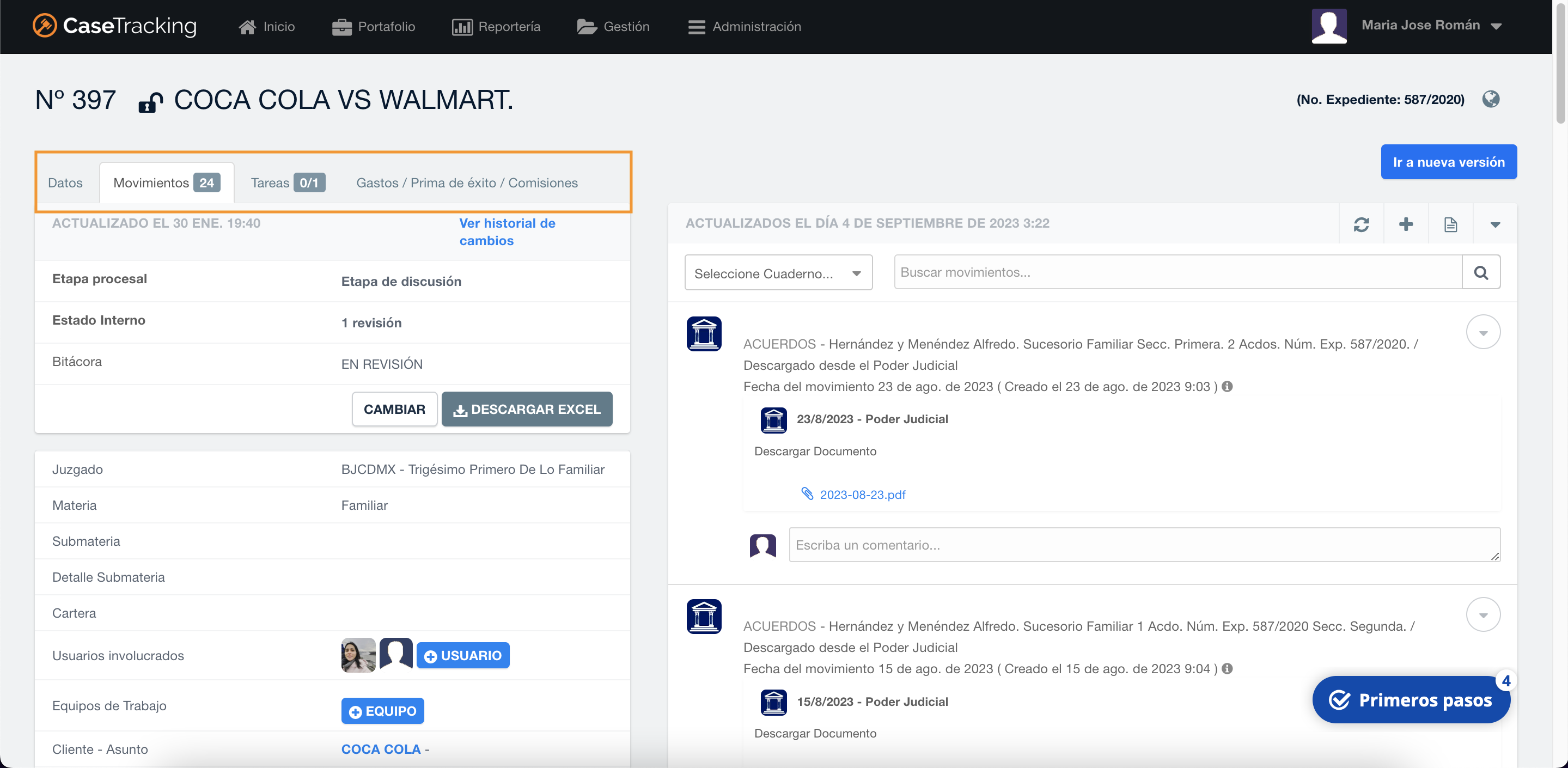Screen dimensions: 1568x768
Task: Click the Etapa de discusión value
Action: pos(401,281)
